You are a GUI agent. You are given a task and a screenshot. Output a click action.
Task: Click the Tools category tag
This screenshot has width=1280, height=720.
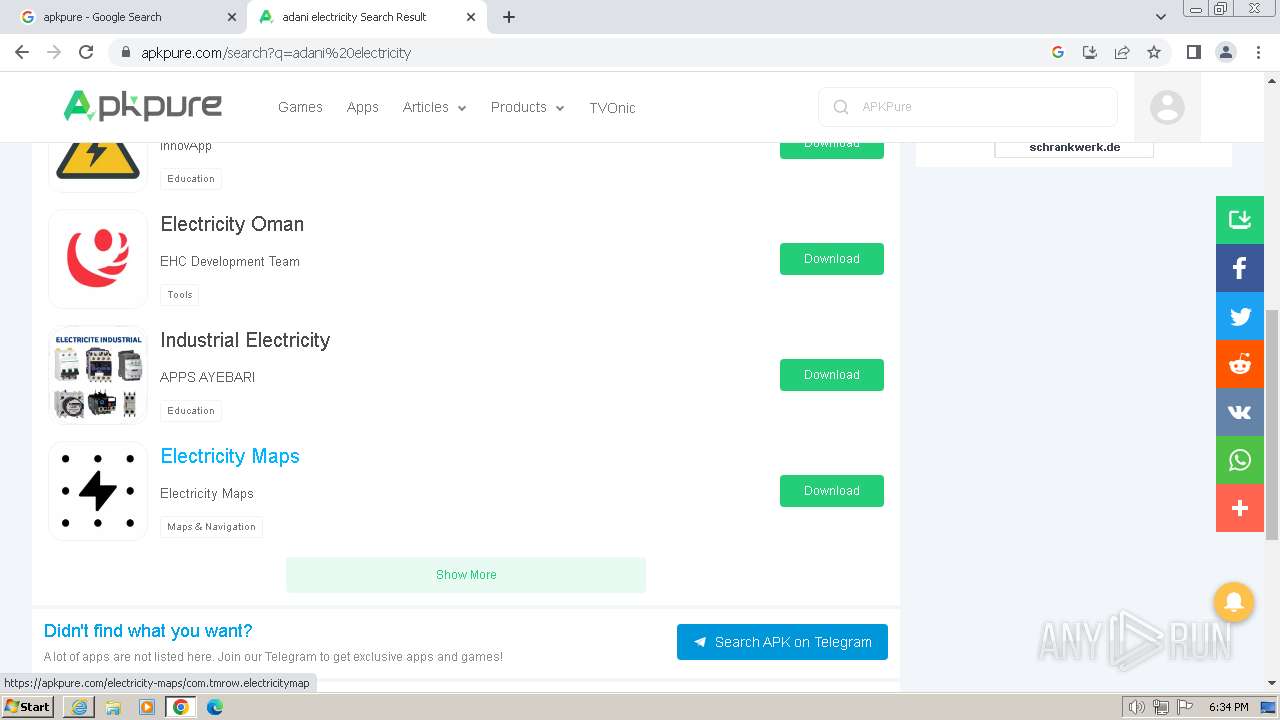180,295
